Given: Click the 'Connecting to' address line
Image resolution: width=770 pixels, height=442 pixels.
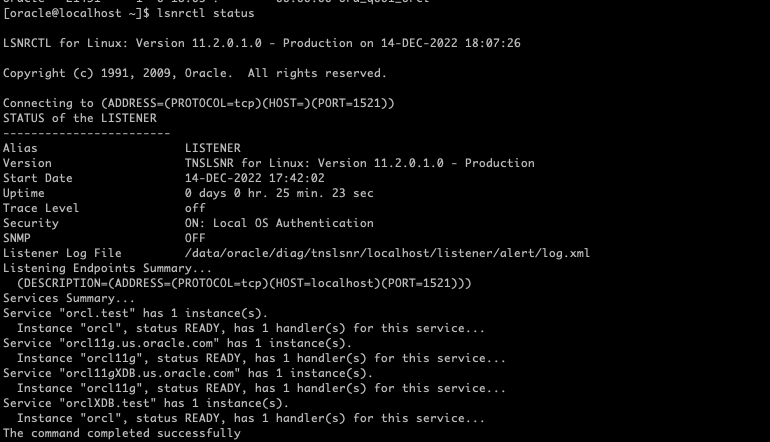Looking at the screenshot, I should [x=198, y=103].
